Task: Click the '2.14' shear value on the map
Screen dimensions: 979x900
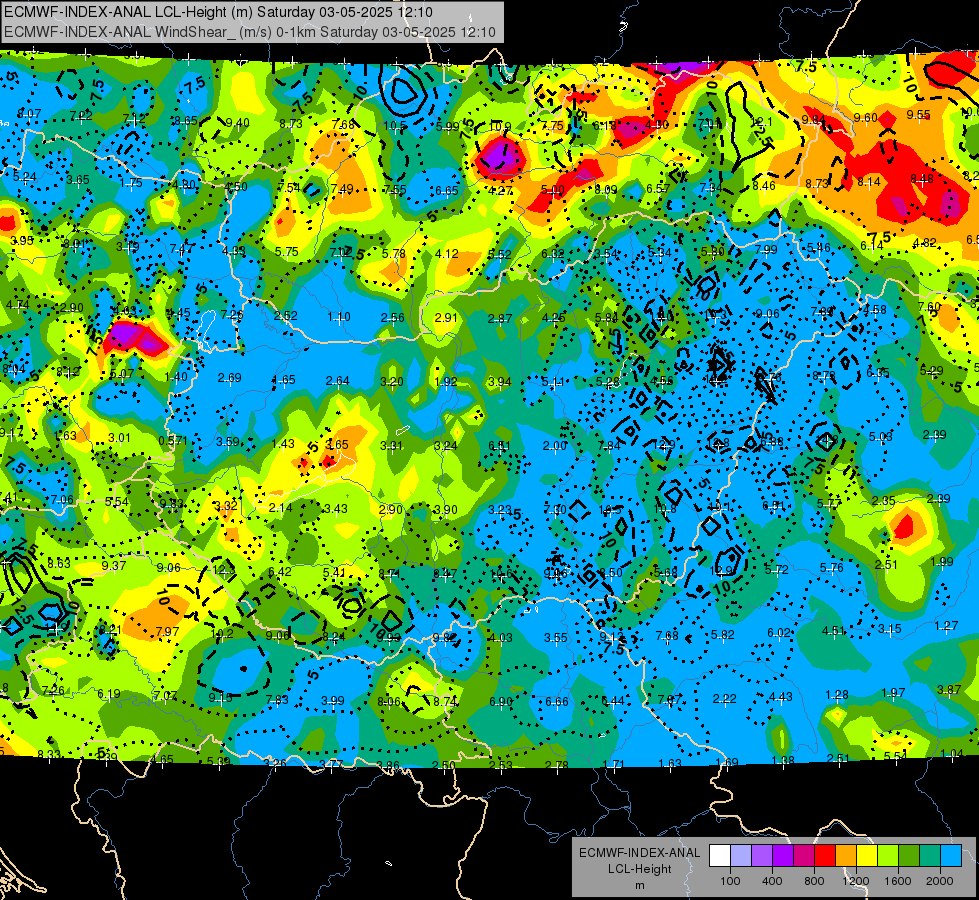Action: click(280, 508)
